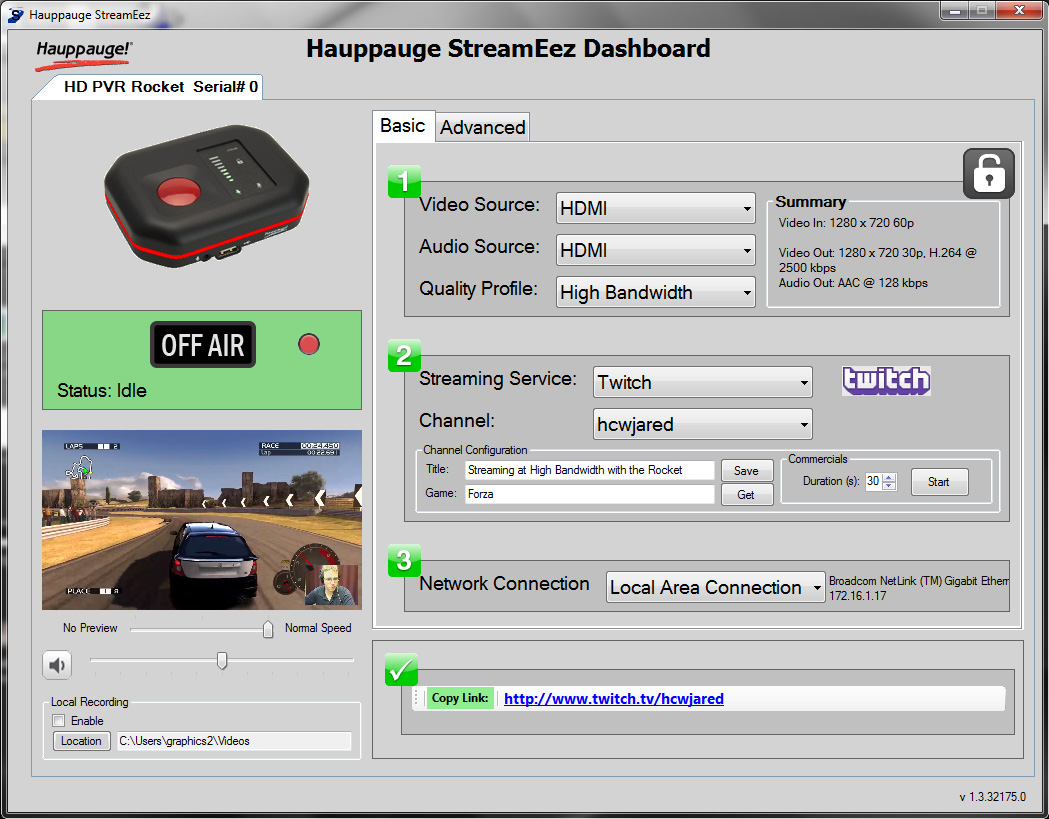Click the OFF AIR button

(x=203, y=345)
